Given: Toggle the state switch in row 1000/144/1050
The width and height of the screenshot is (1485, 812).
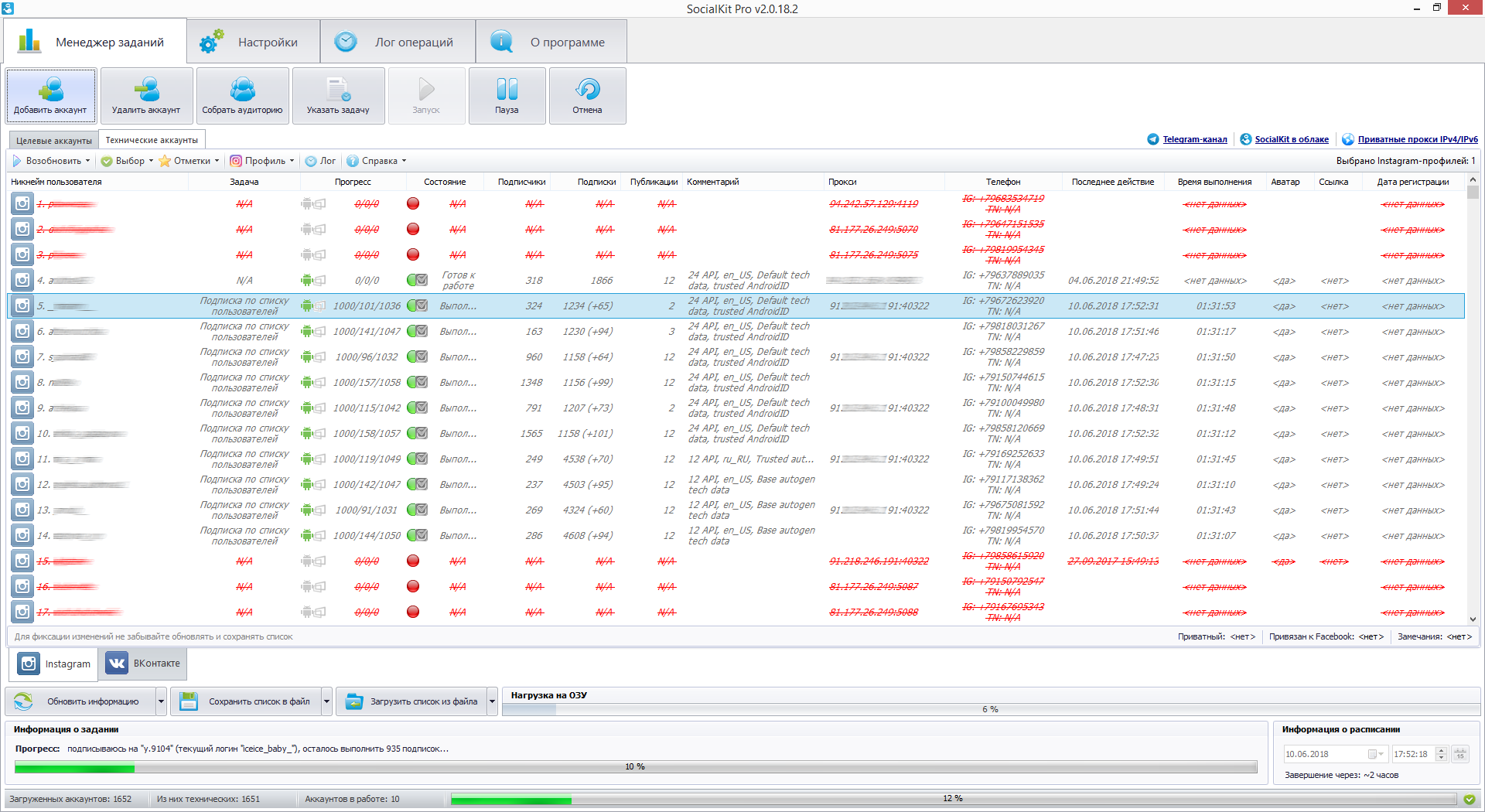Looking at the screenshot, I should [x=418, y=535].
